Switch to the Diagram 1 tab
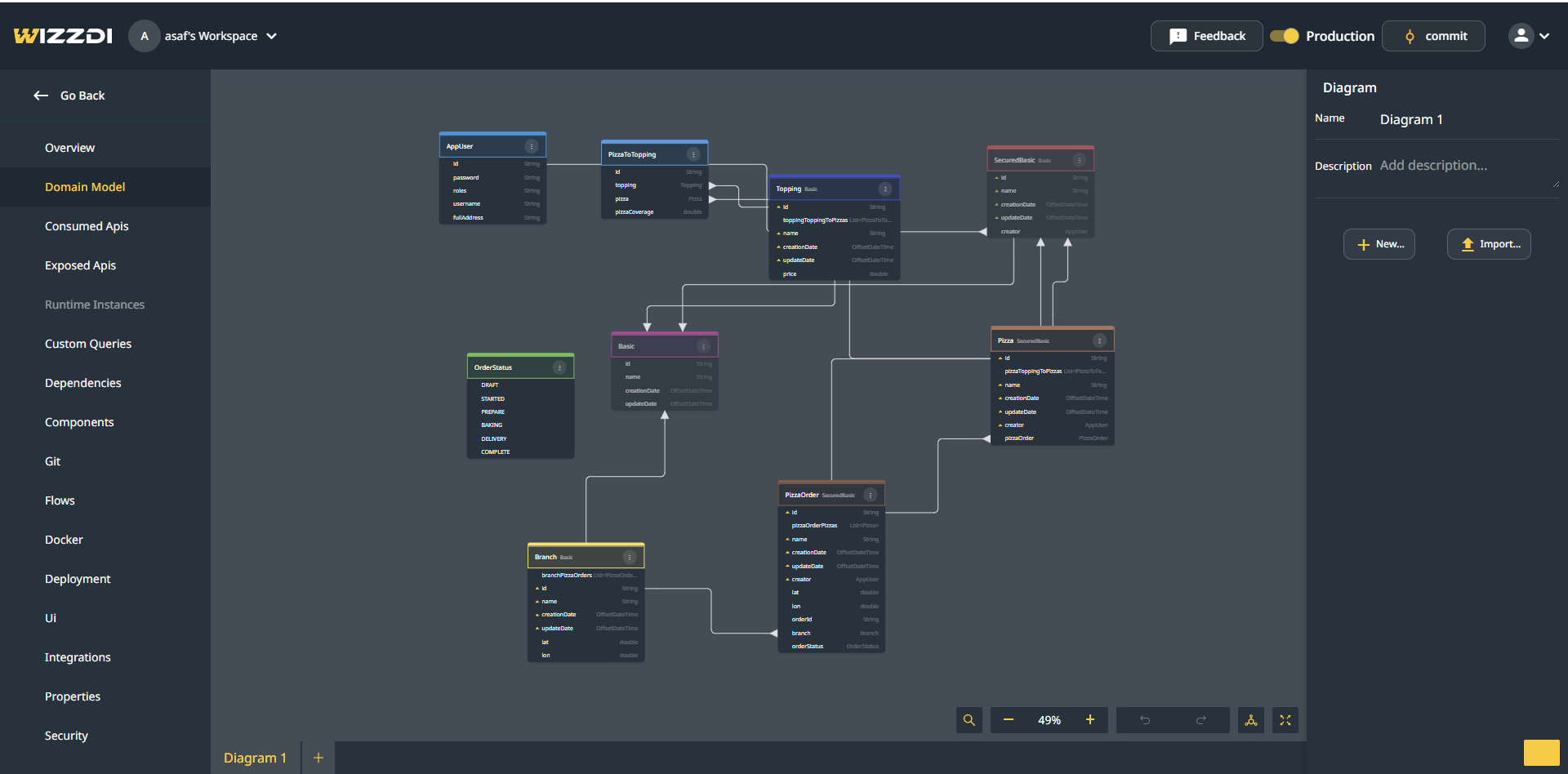 (x=255, y=758)
